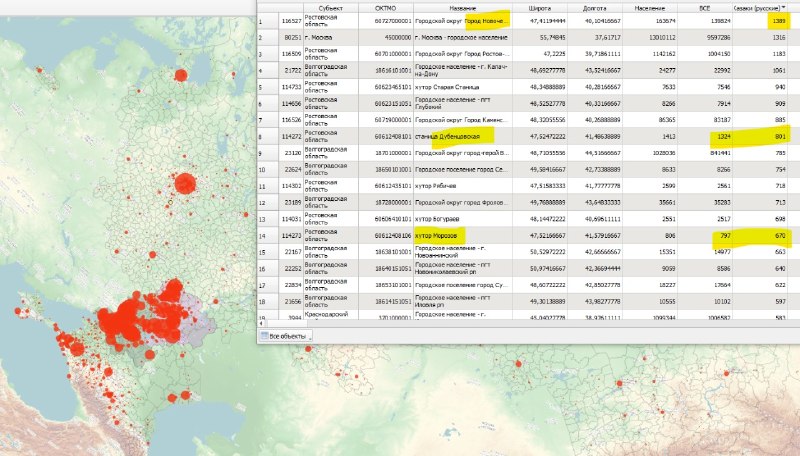Viewport: 800px width, 456px height.
Task: Click the Cossacks count cell '1316'
Action: click(x=760, y=38)
